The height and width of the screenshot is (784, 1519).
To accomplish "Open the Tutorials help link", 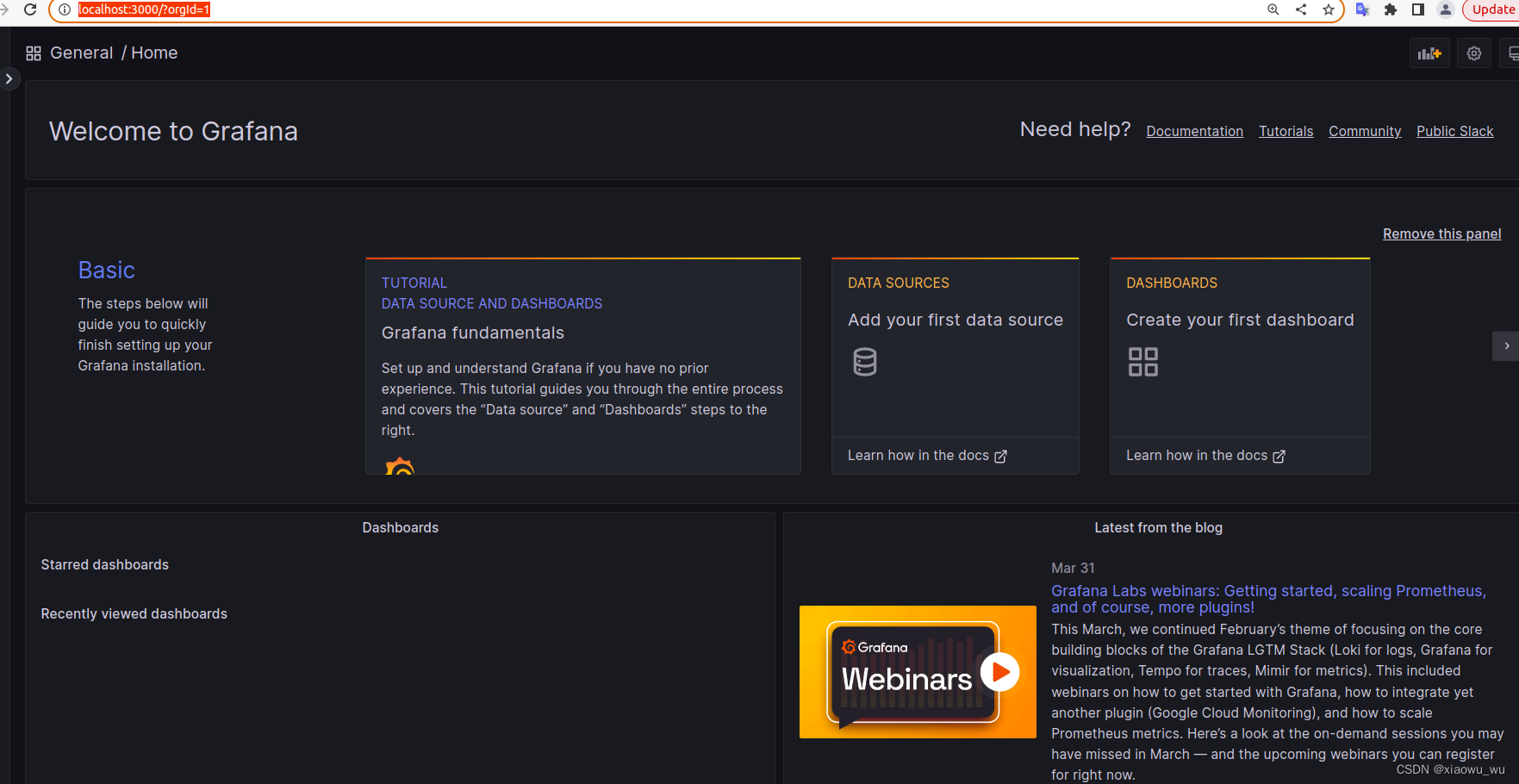I will tap(1286, 131).
